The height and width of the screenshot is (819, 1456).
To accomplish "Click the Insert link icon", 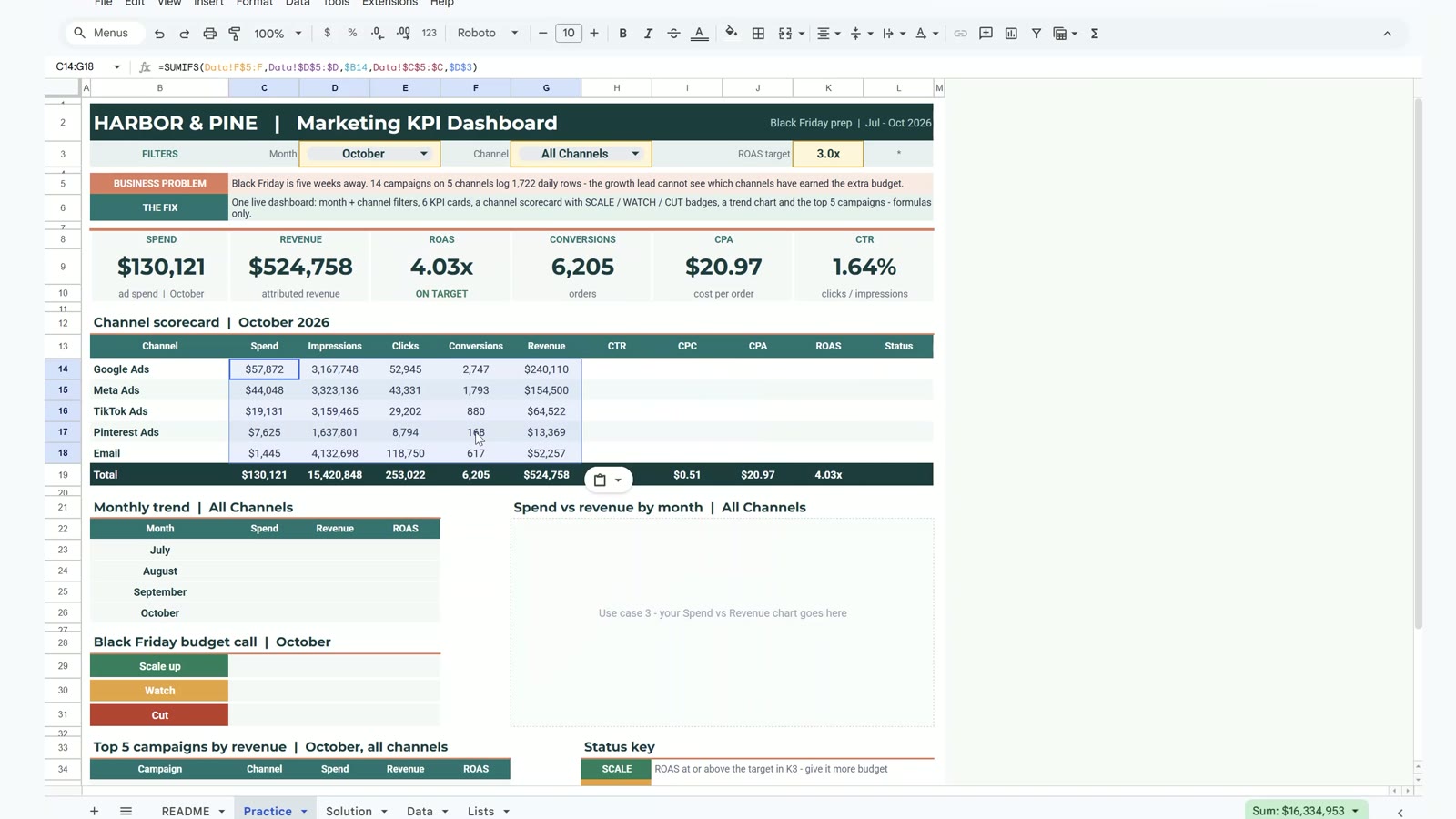I will [960, 34].
